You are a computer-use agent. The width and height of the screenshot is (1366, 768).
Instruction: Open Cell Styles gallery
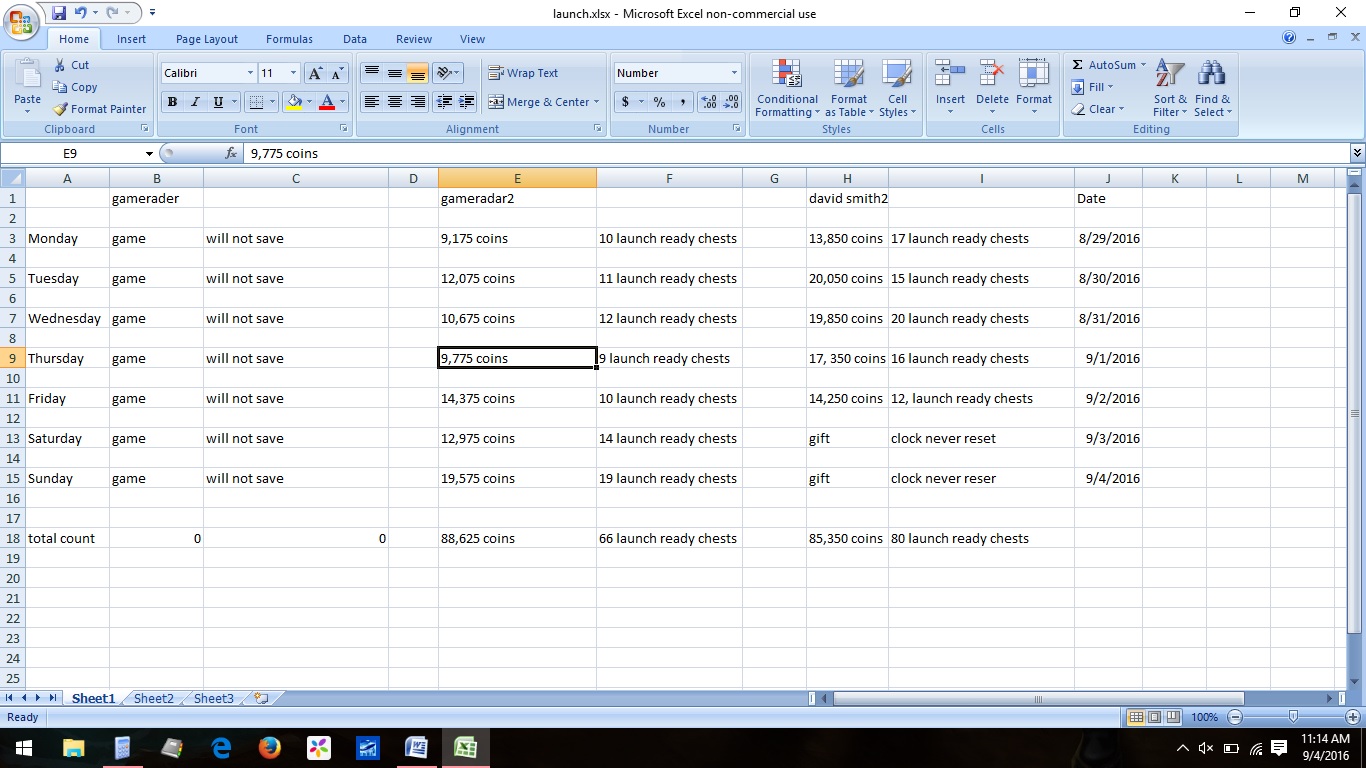[897, 88]
